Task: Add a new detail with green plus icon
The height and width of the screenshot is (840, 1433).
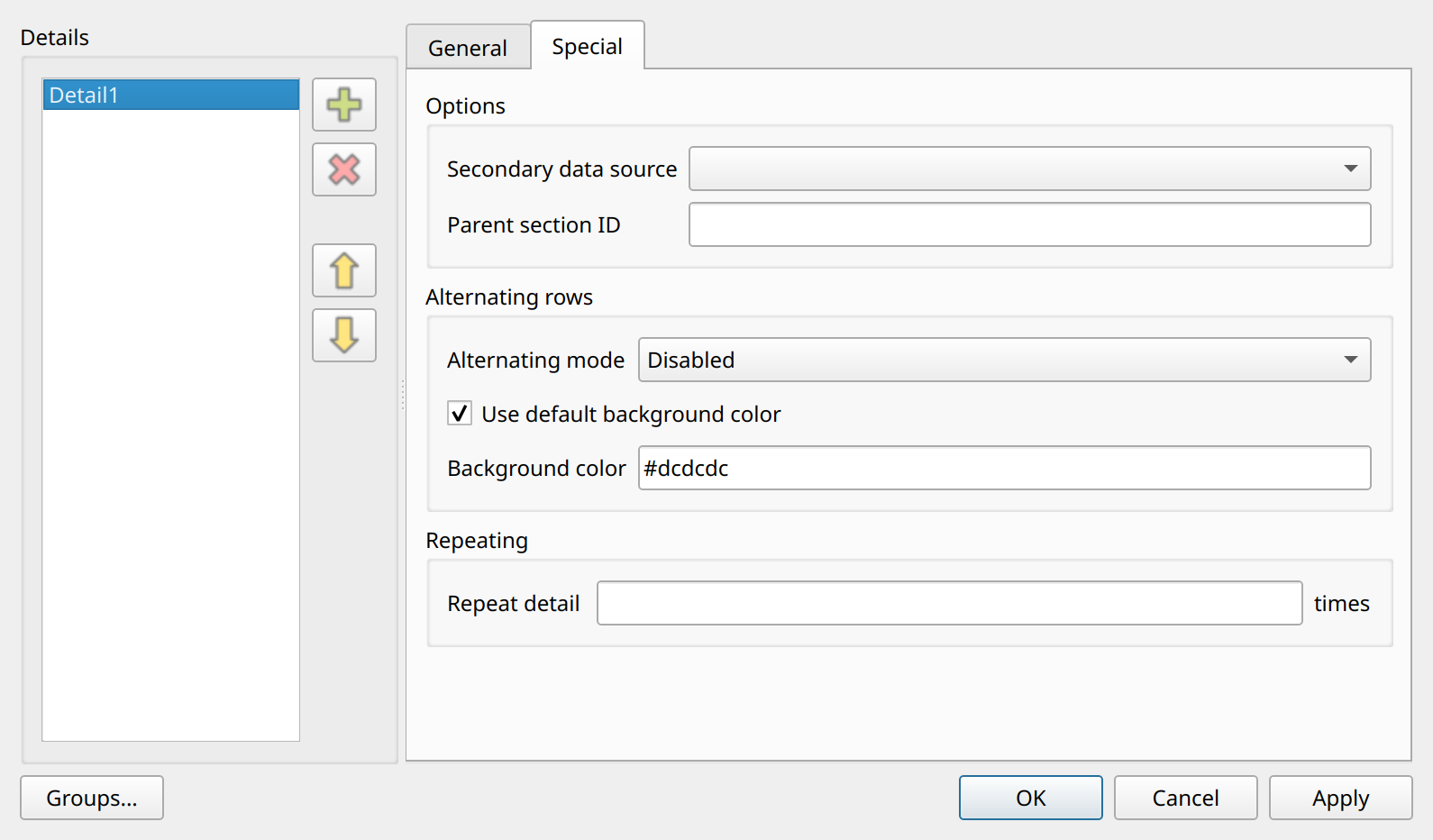Action: click(x=344, y=105)
